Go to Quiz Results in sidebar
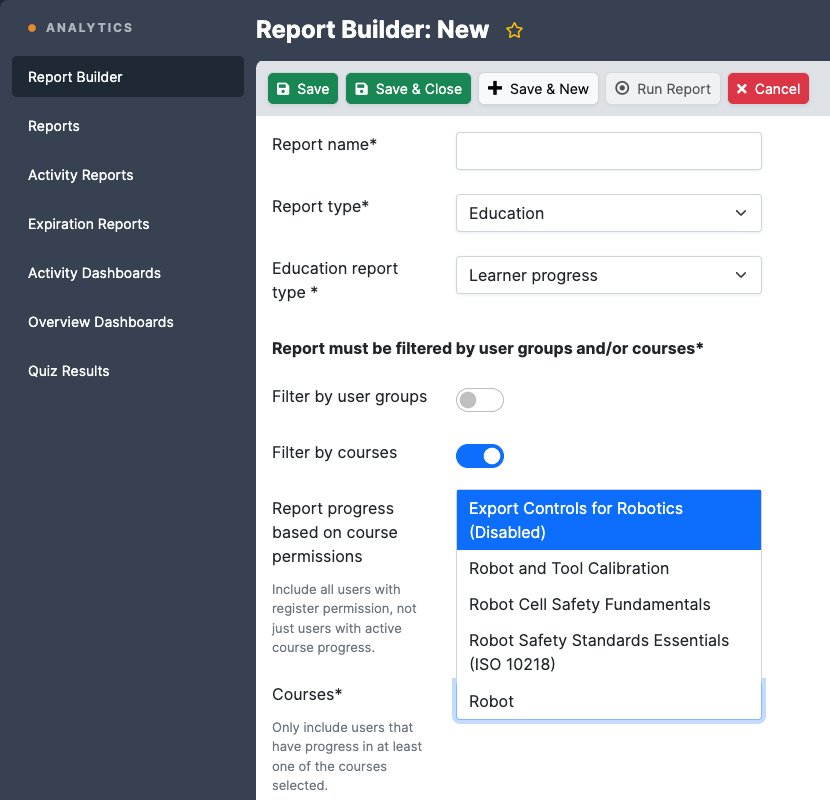Screen dimensions: 830x800 (x=69, y=371)
